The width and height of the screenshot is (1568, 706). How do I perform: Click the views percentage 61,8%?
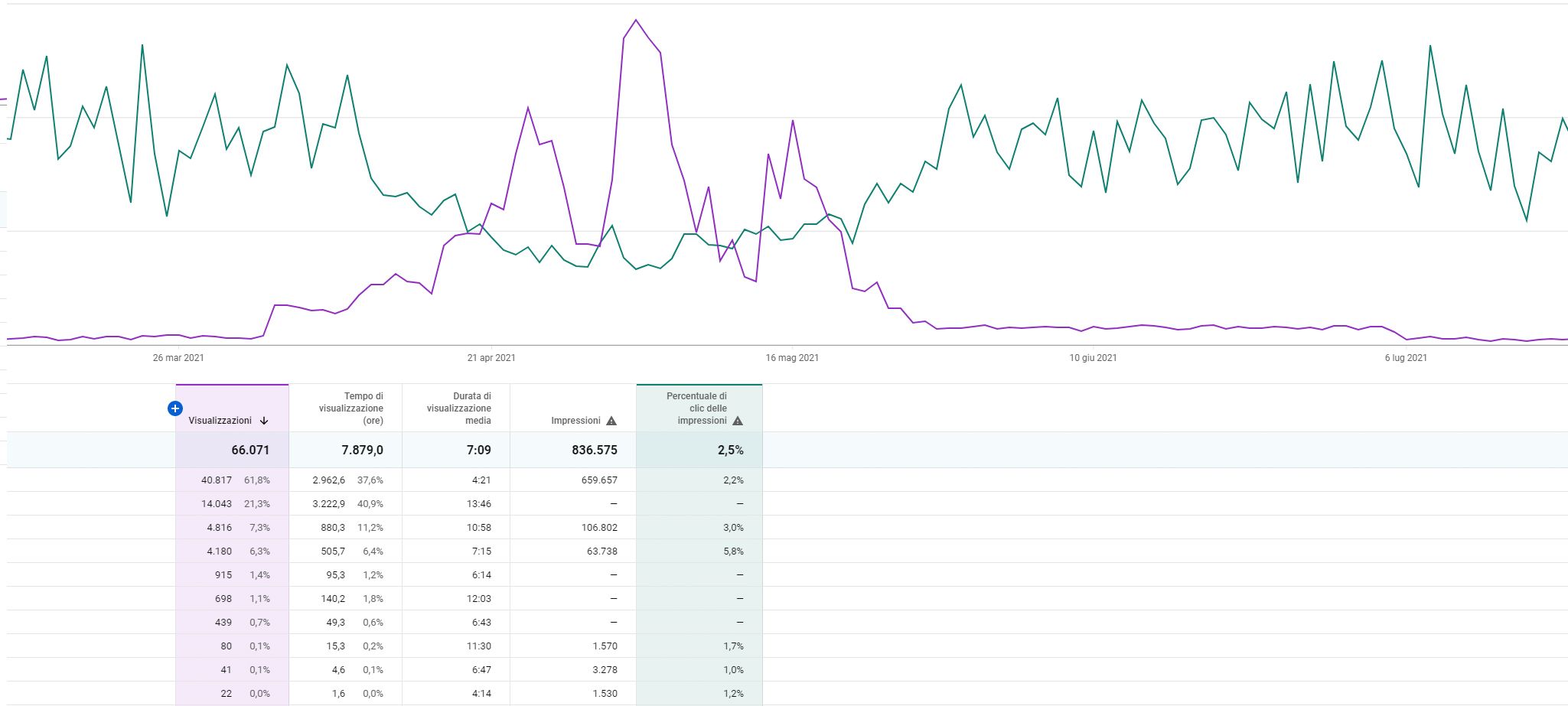(x=257, y=480)
